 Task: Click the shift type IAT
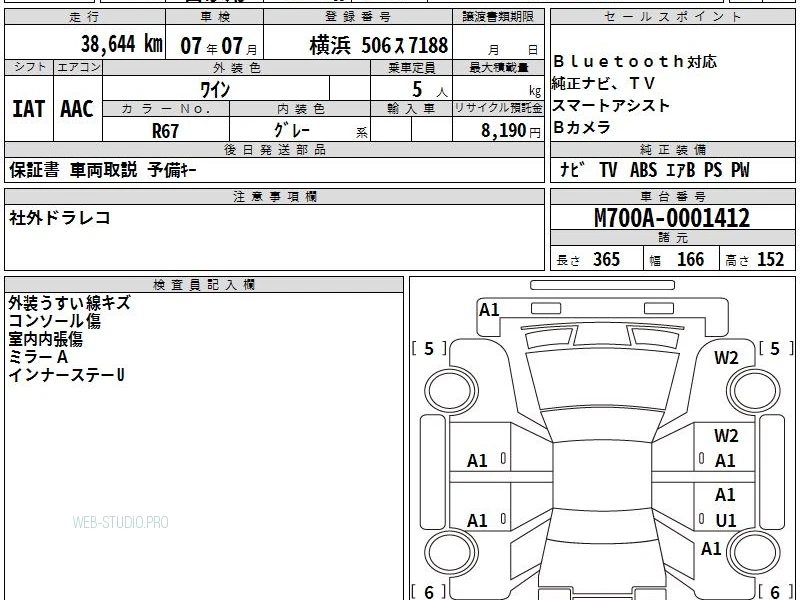[x=29, y=109]
